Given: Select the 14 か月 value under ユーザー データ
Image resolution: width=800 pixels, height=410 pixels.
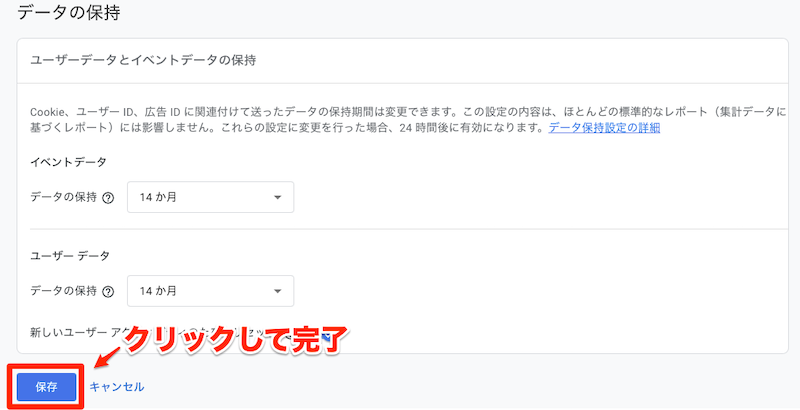Looking at the screenshot, I should pos(160,292).
